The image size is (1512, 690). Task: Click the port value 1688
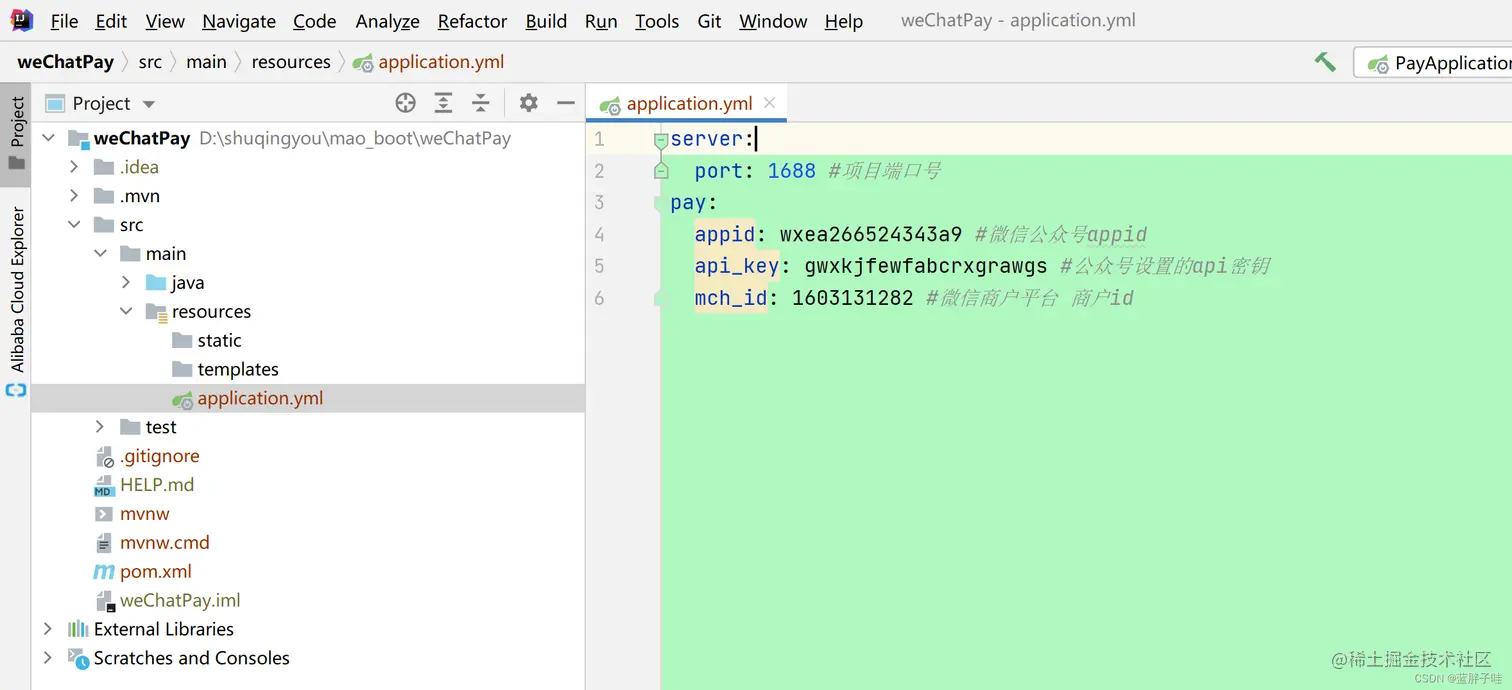point(792,171)
